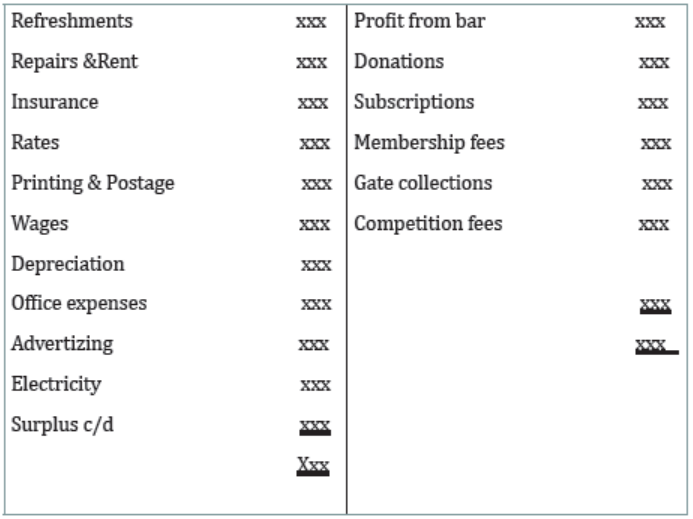Click the Insurance row label
The width and height of the screenshot is (693, 519).
pos(55,102)
